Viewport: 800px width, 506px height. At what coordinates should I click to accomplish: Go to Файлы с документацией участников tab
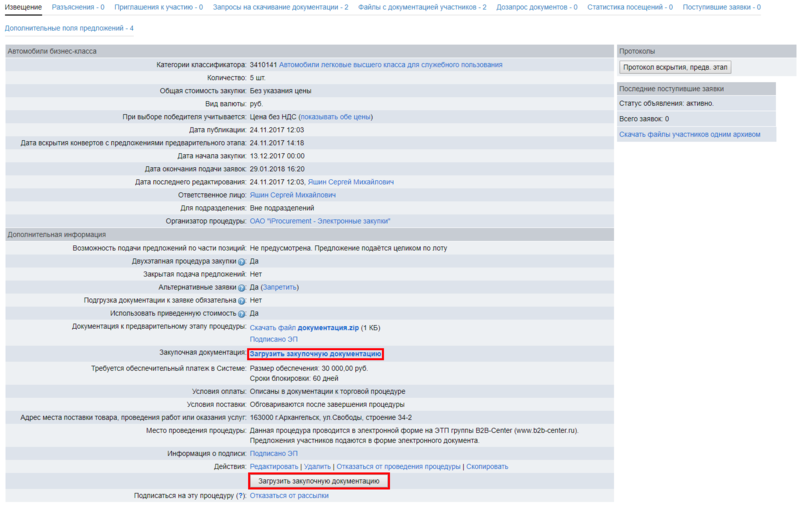coord(422,8)
